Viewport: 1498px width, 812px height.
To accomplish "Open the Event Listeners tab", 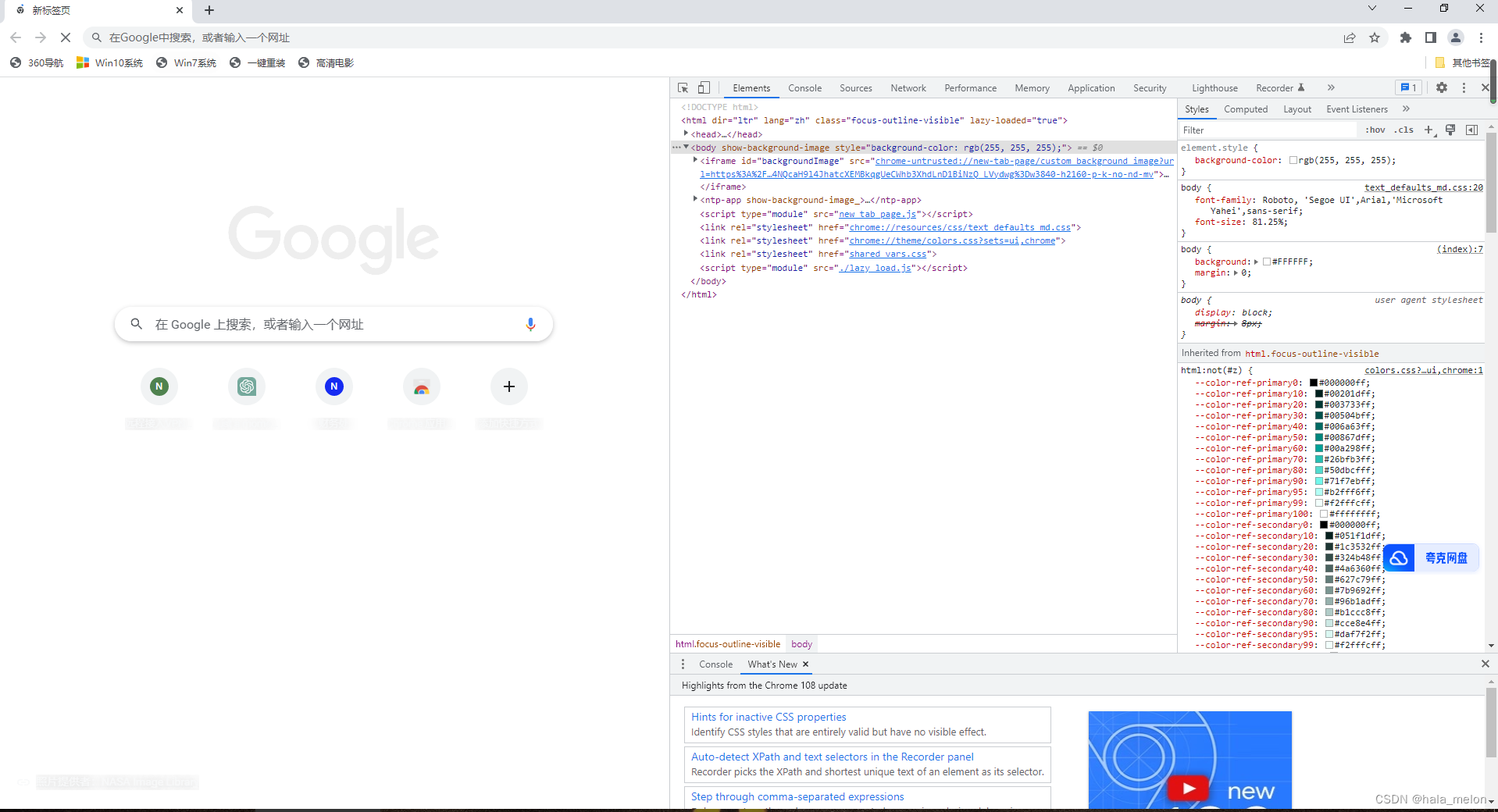I will coord(1357,109).
